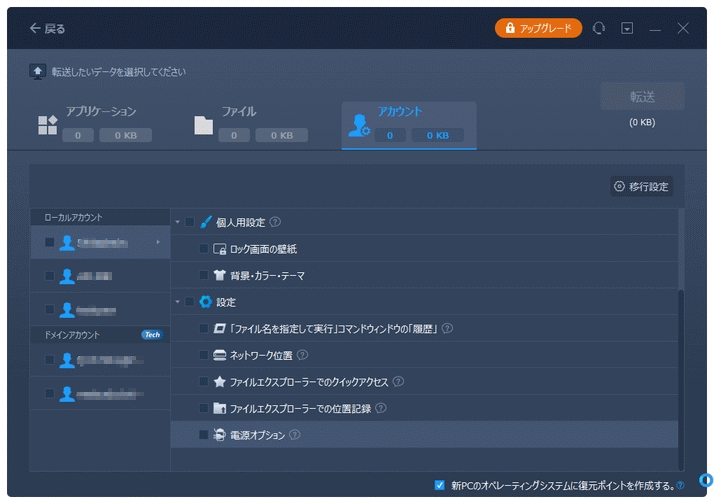Check the ロック画面の壁紙 checkbox
This screenshot has width=714, height=504.
tap(204, 248)
